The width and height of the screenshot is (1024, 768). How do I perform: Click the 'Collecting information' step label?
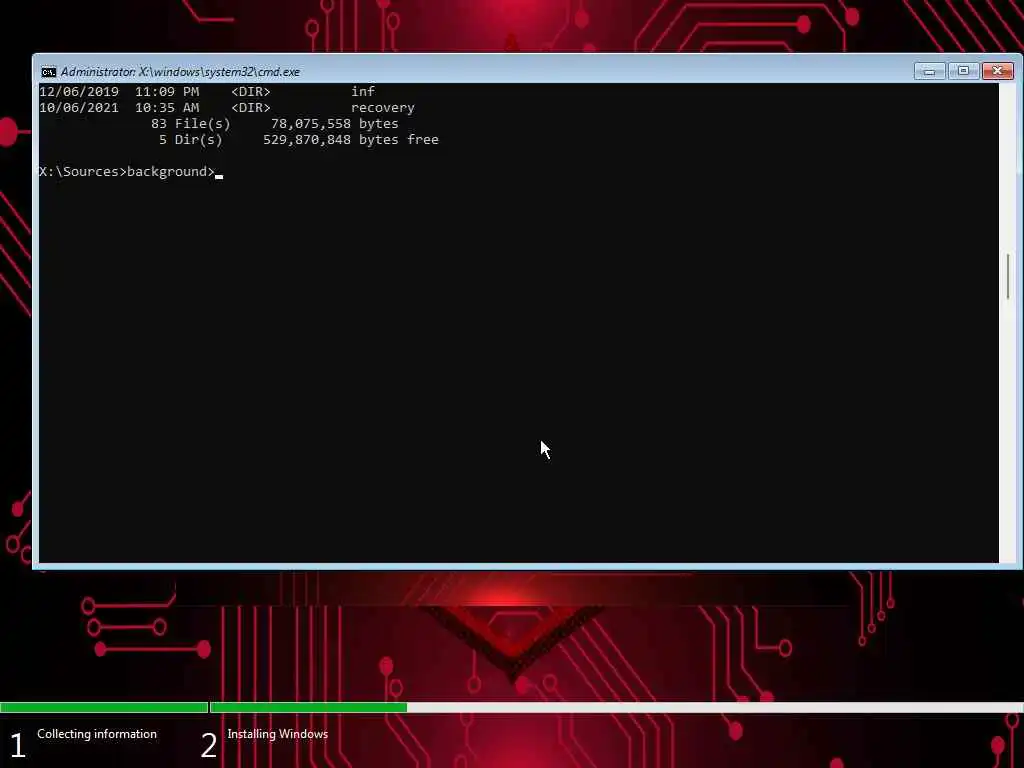point(97,734)
